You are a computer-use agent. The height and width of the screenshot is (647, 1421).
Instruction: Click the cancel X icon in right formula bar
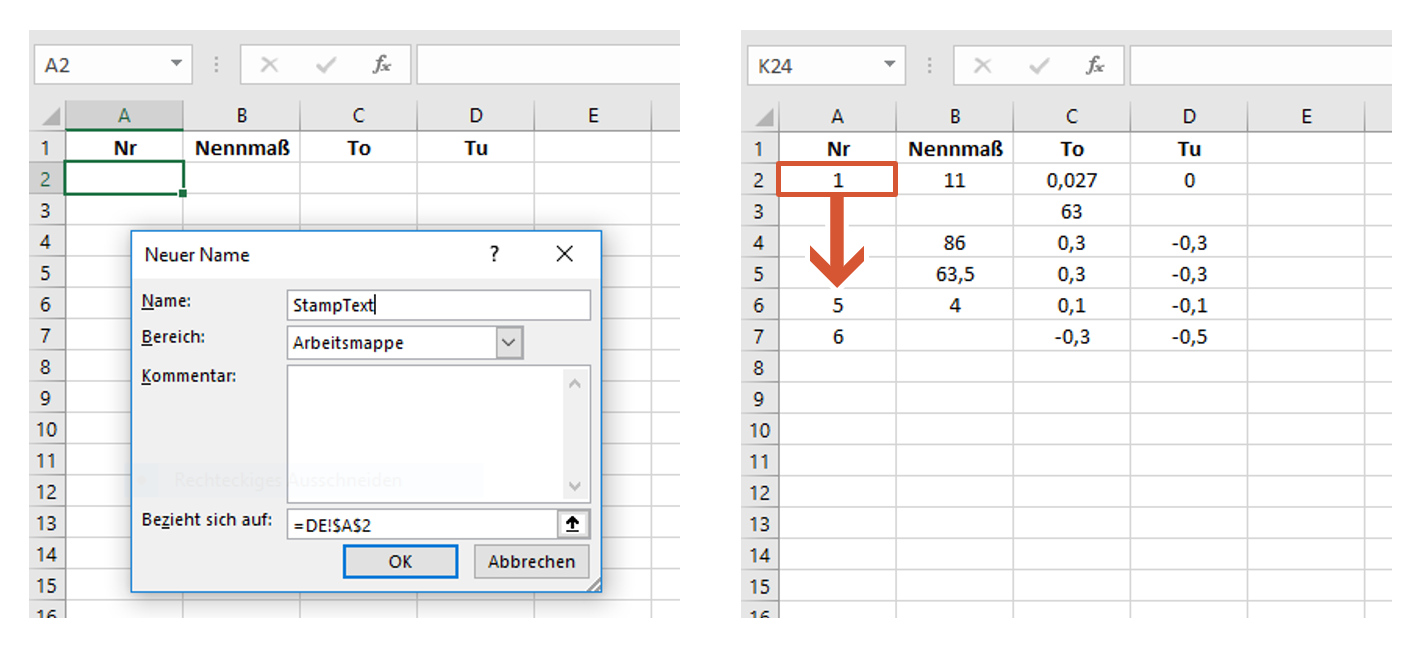tap(982, 65)
